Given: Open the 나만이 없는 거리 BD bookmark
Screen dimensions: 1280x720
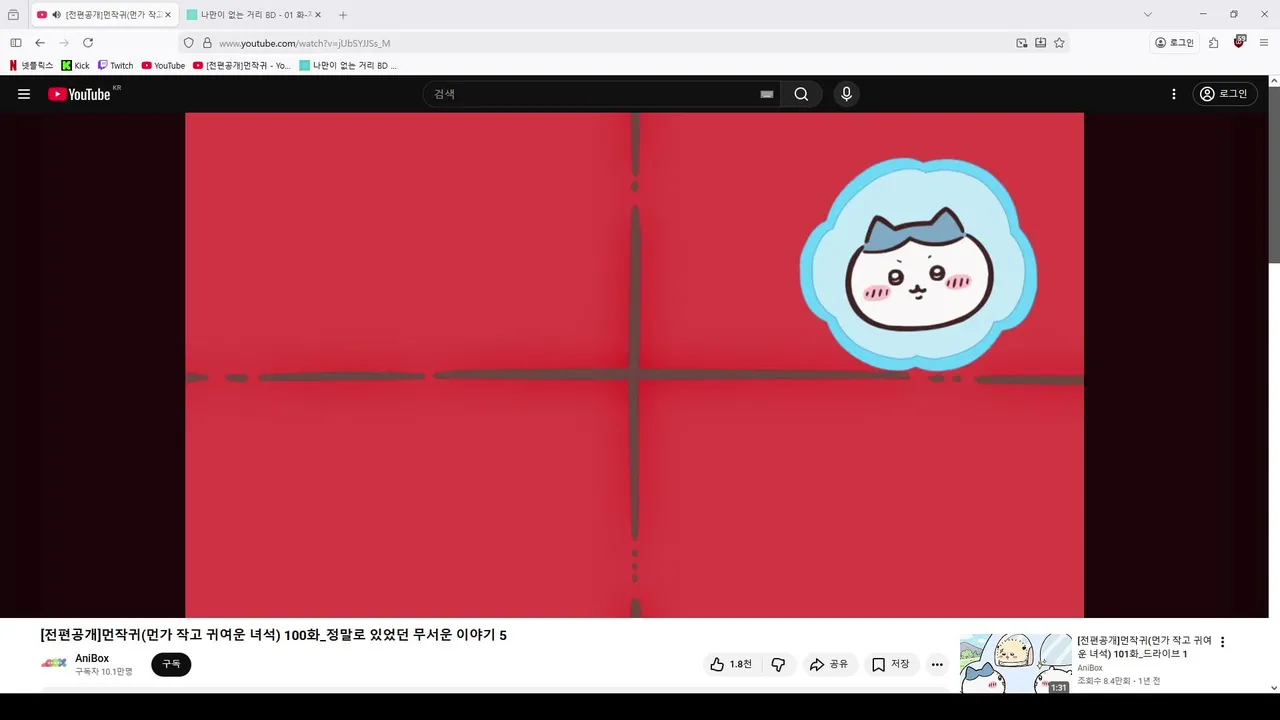Looking at the screenshot, I should tap(348, 65).
